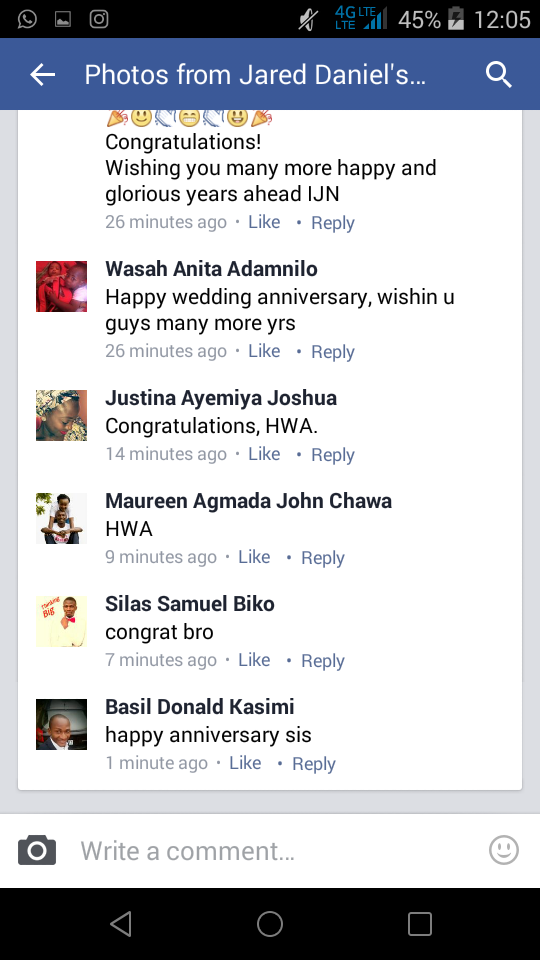Open Basil Donald Kasimi's name link
The width and height of the screenshot is (540, 960).
click(x=200, y=707)
